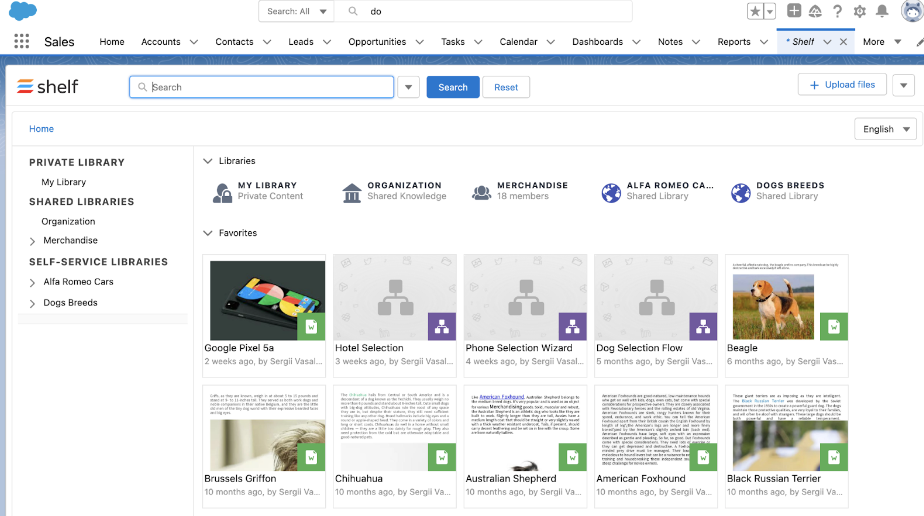
Task: Open the user profile avatar
Action: coord(912,11)
